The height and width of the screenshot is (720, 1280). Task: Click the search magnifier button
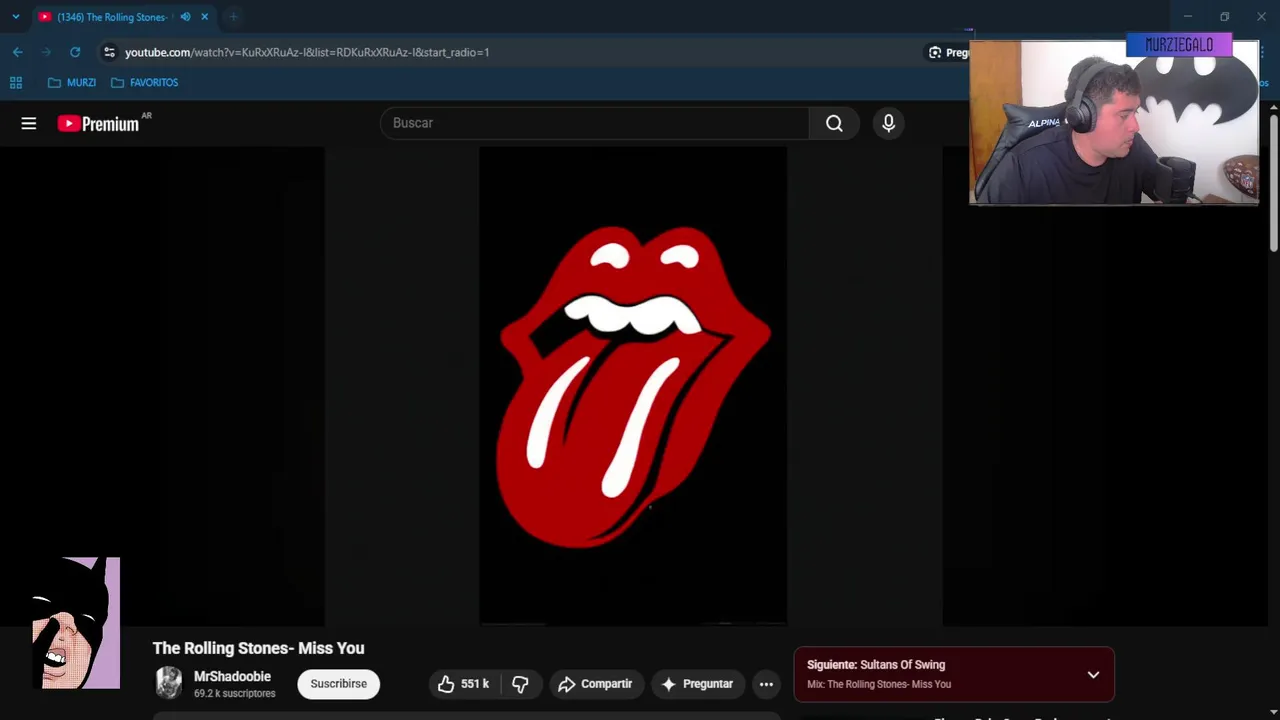tap(834, 123)
